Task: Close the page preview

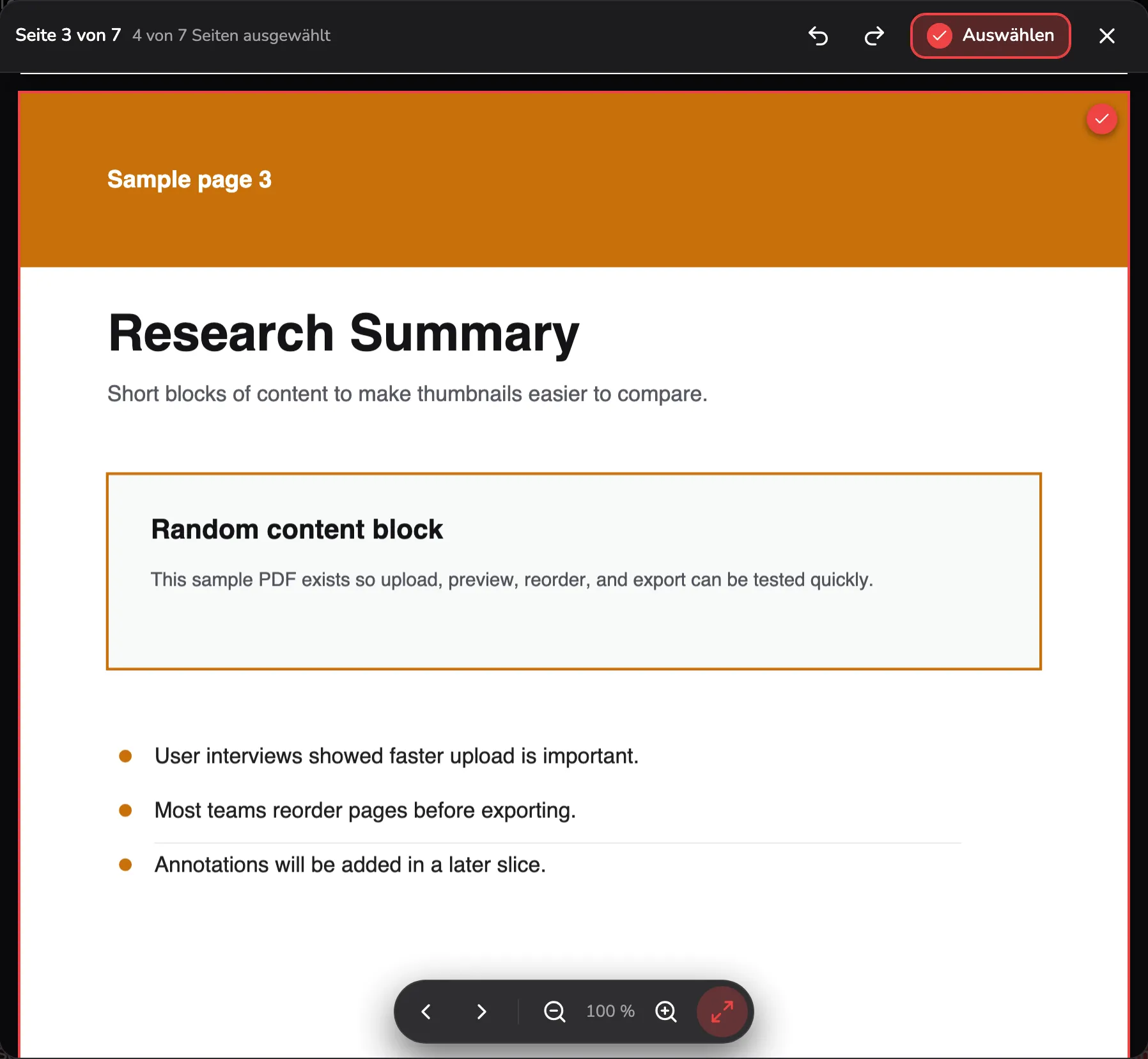Action: pos(1106,36)
